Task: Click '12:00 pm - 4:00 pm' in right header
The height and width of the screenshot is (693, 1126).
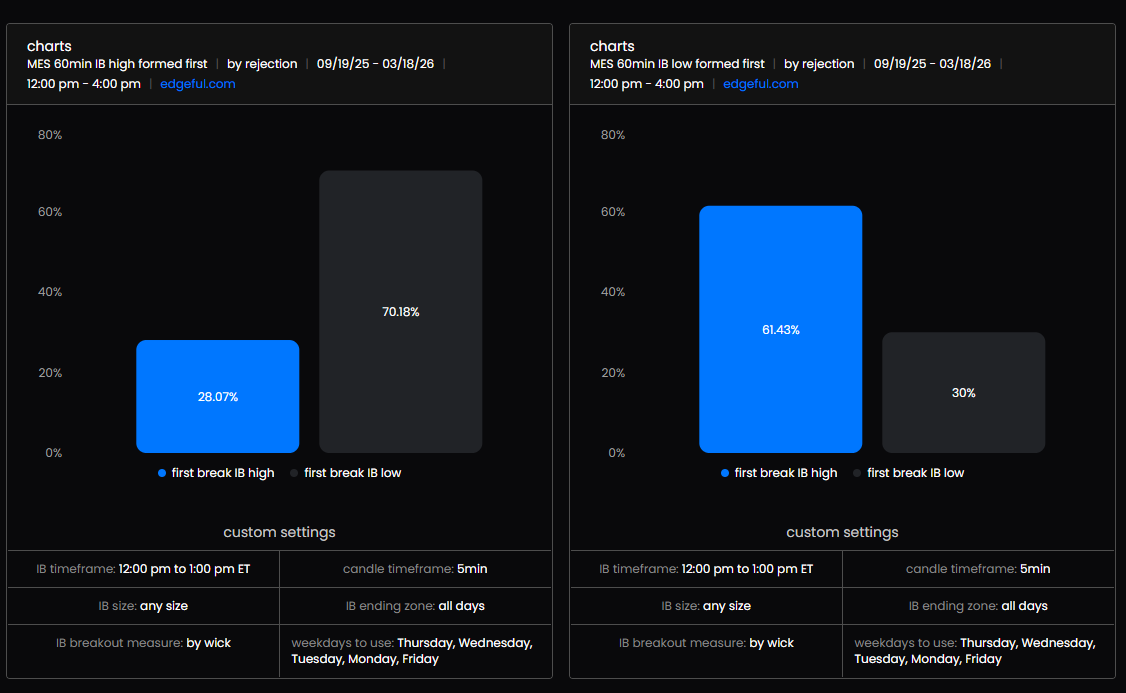Action: (647, 84)
